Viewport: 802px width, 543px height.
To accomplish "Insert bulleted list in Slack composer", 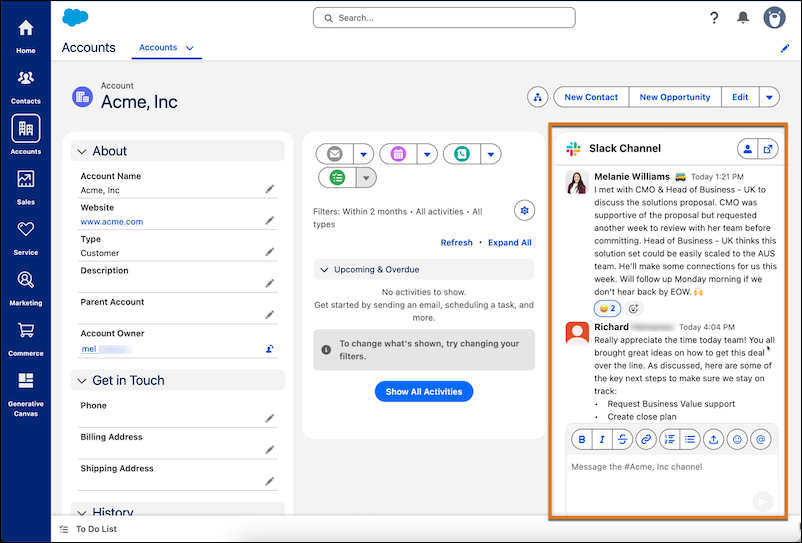I will 690,439.
